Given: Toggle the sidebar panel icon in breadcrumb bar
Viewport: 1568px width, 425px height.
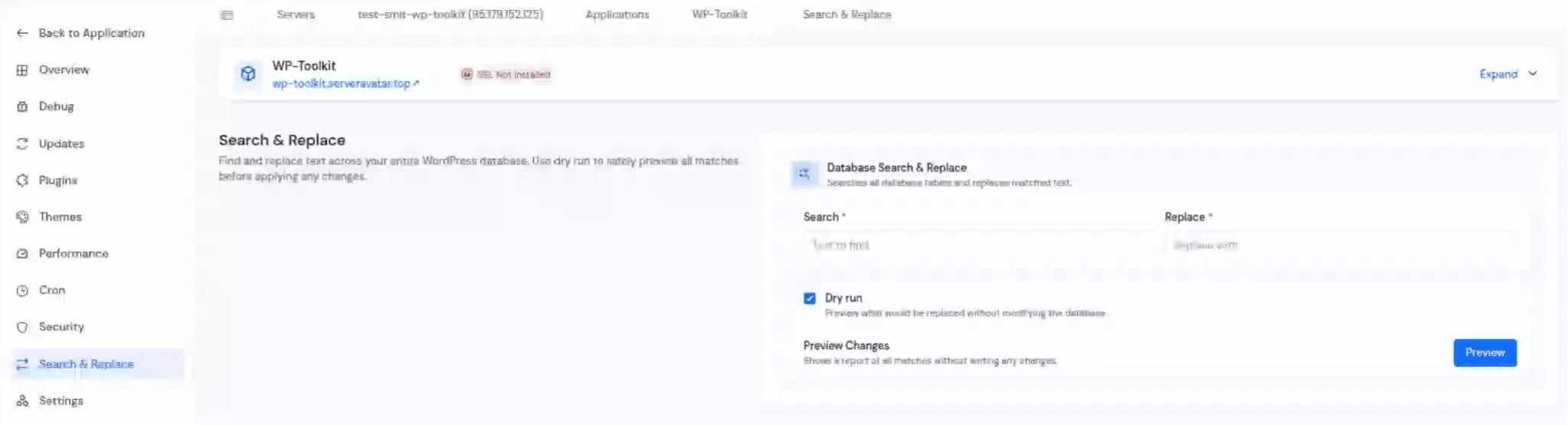Looking at the screenshot, I should pos(227,15).
